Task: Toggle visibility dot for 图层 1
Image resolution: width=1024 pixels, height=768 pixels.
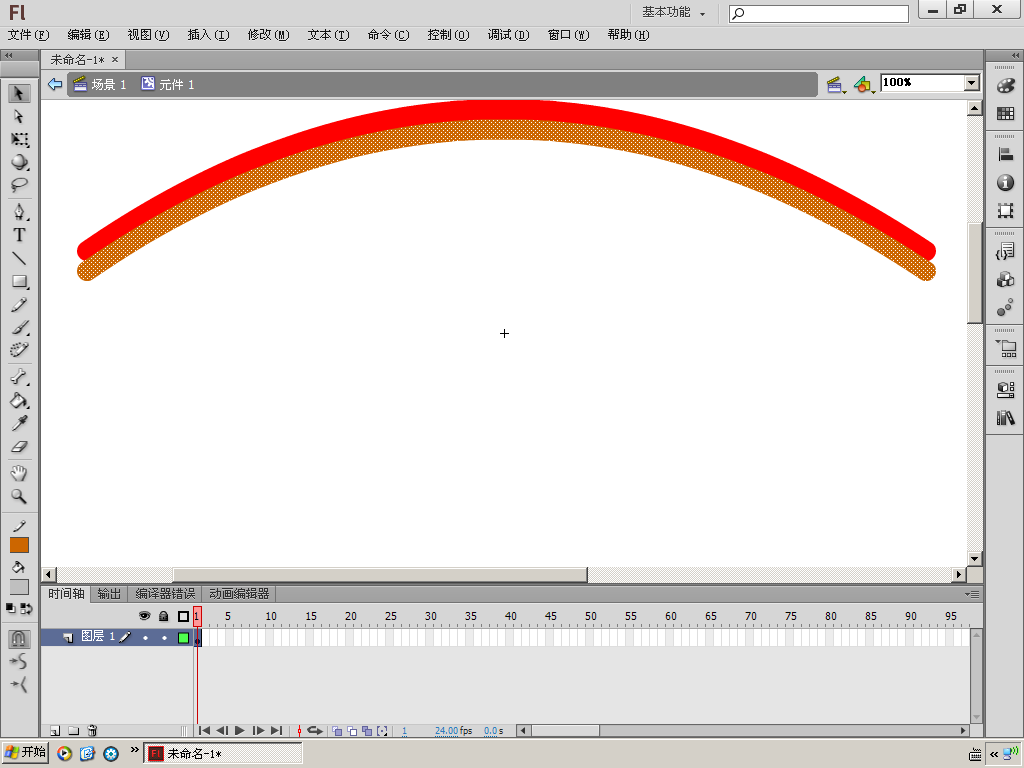Action: click(145, 637)
